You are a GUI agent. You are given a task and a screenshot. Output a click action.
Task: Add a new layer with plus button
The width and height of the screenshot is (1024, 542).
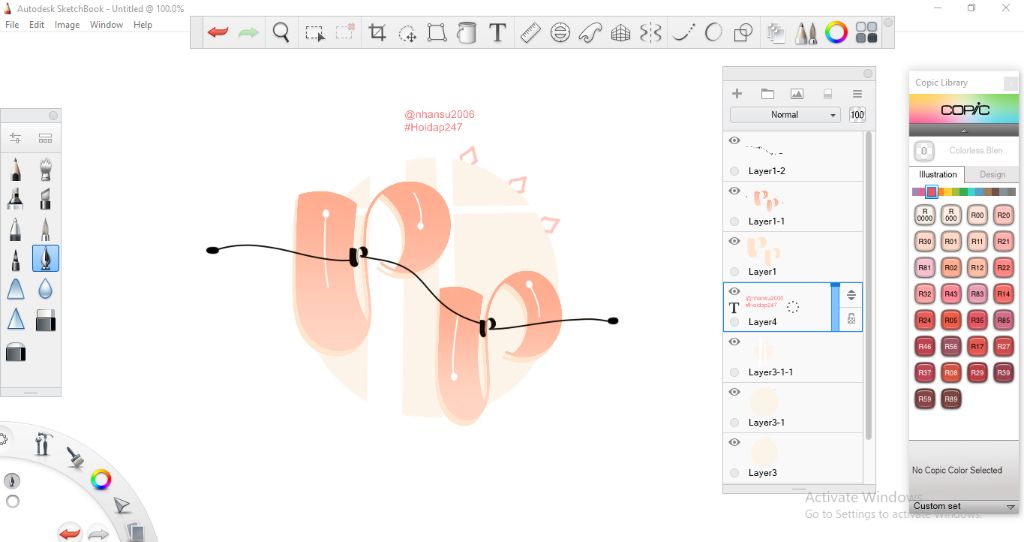pyautogui.click(x=737, y=93)
